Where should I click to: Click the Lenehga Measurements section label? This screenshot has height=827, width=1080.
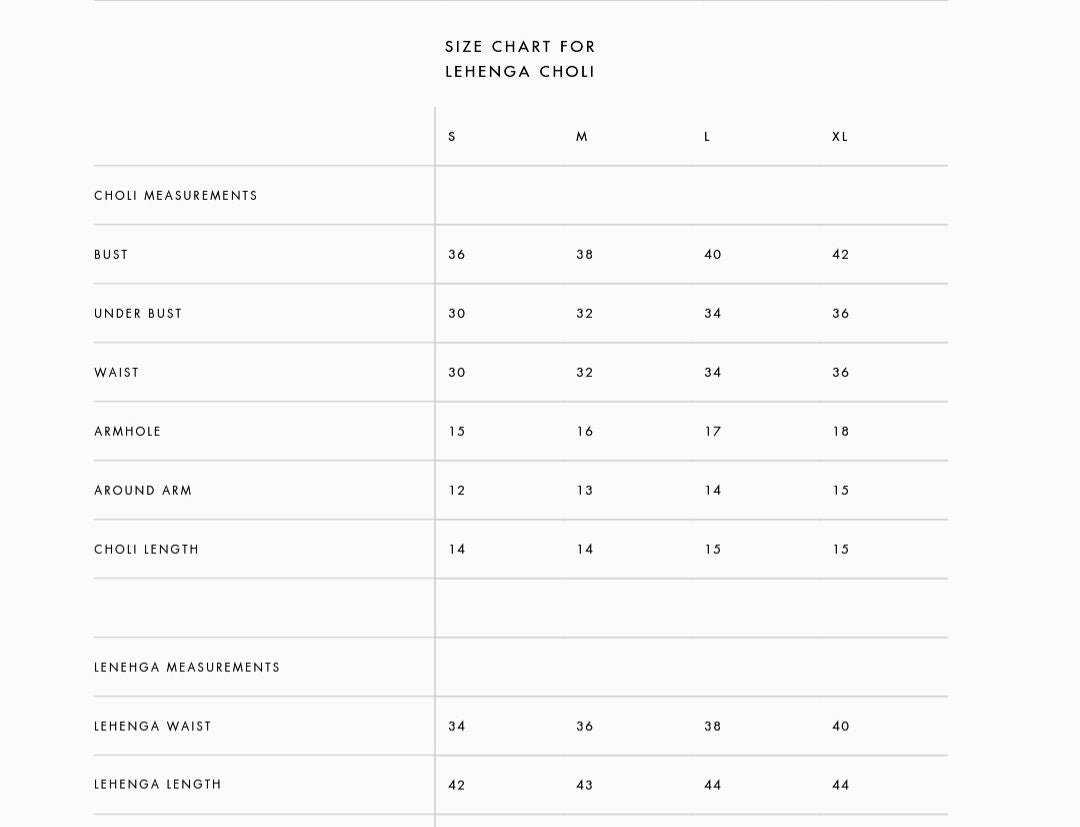187,668
